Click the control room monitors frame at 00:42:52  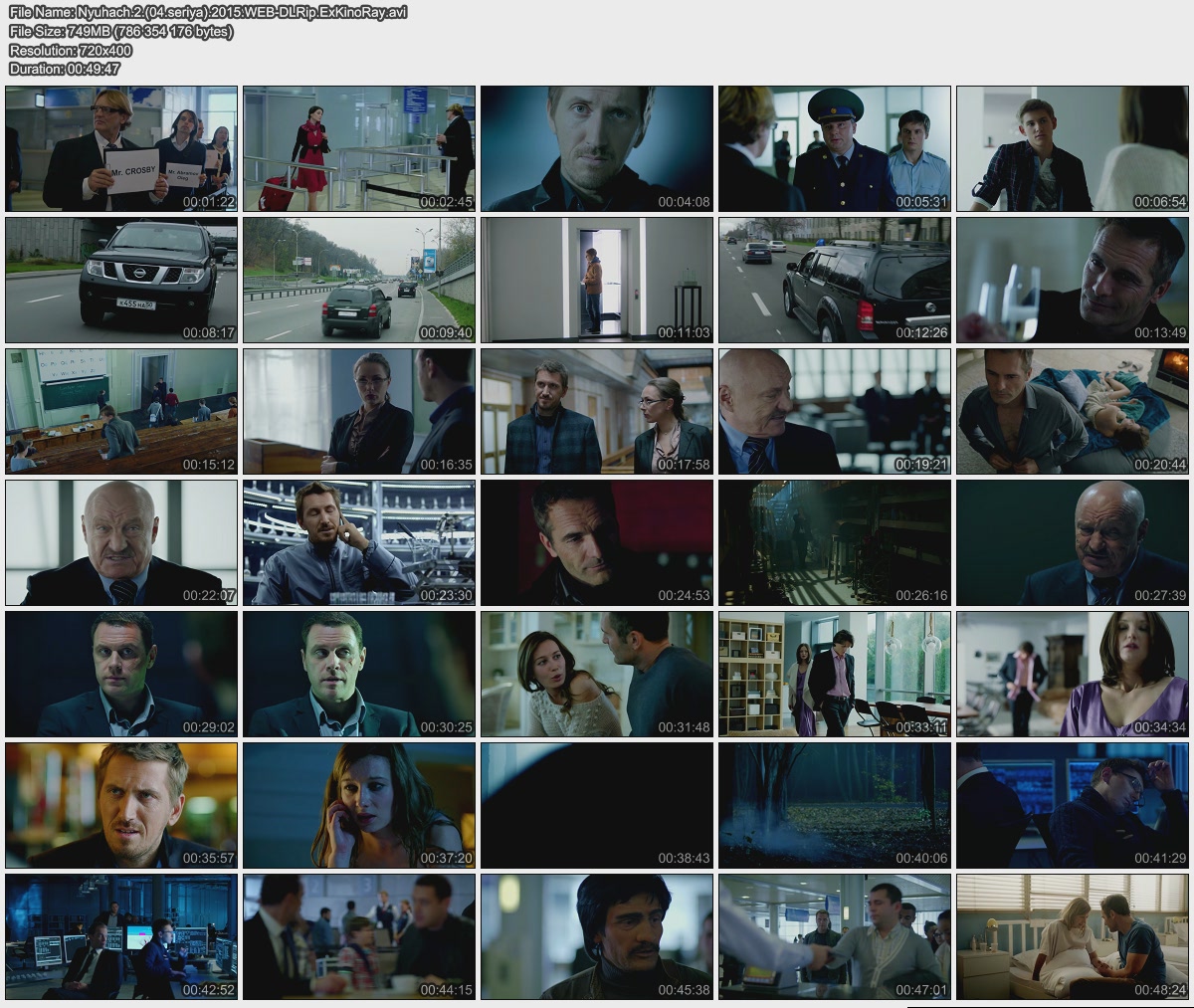point(121,936)
